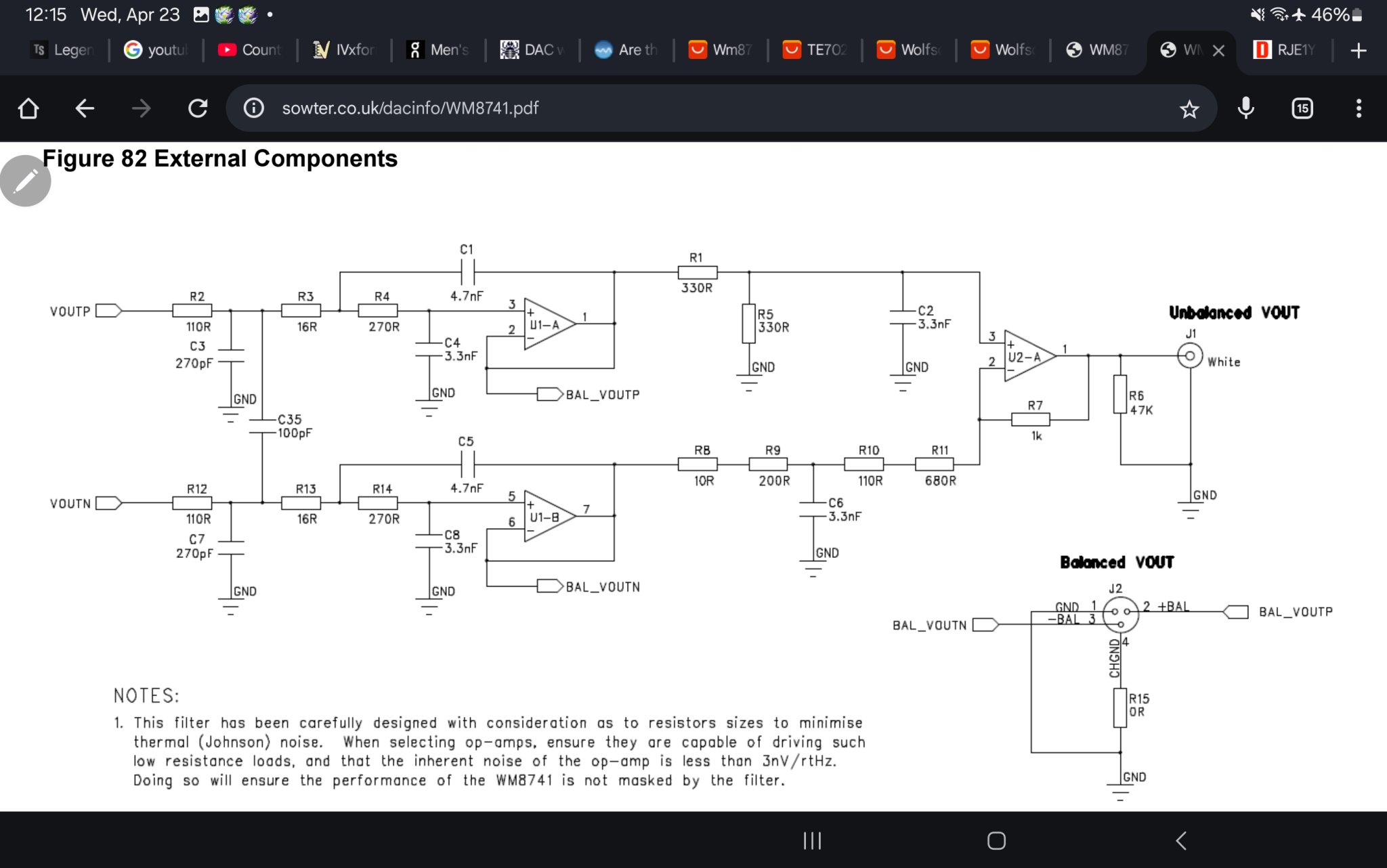
Task: Tap the Balanced VOUT label
Action: point(1117,562)
